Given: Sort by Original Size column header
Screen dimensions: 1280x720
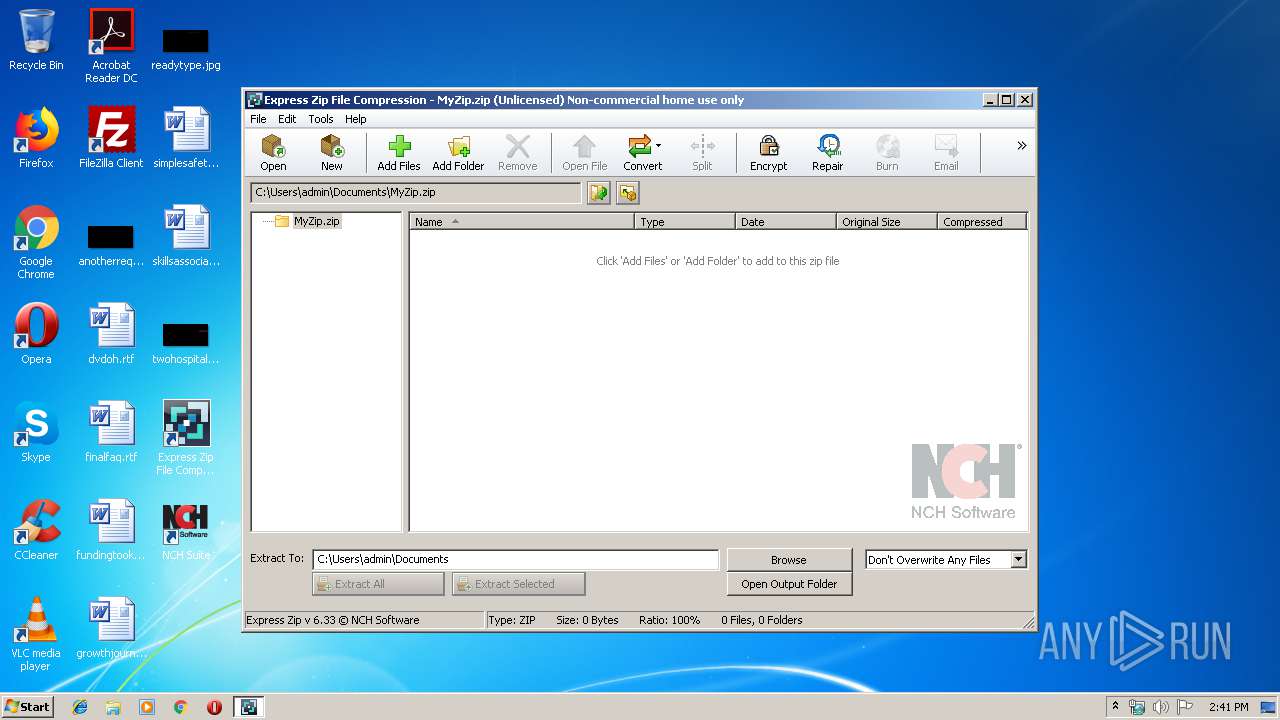Looking at the screenshot, I should coord(887,222).
